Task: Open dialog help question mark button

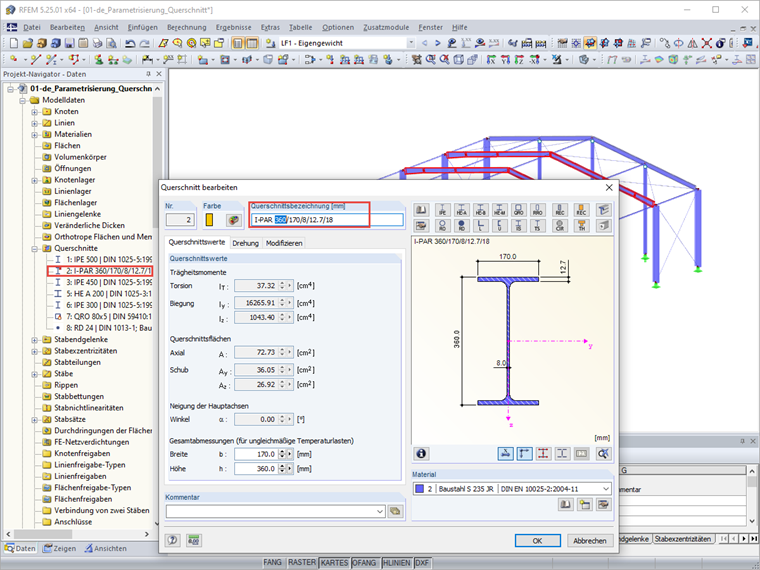Action: coord(173,540)
